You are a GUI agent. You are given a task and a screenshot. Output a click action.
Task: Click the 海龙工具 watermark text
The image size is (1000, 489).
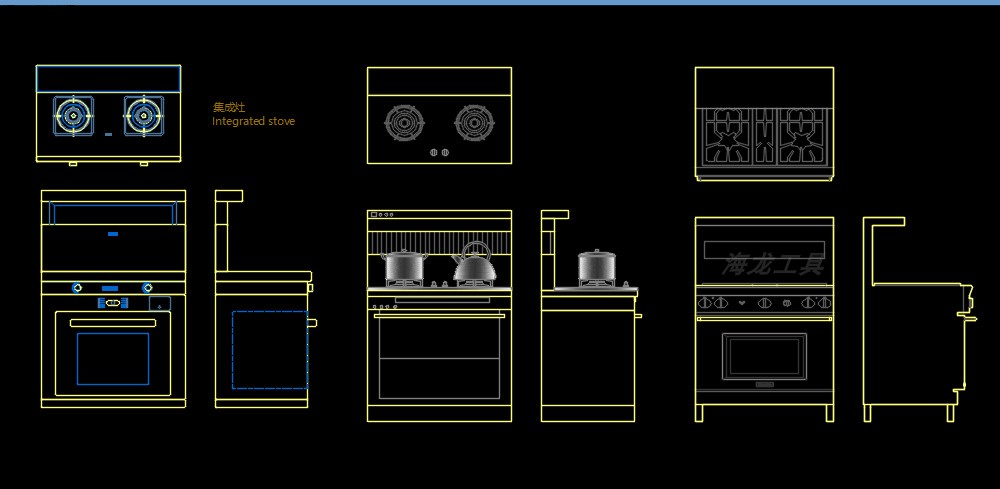772,265
